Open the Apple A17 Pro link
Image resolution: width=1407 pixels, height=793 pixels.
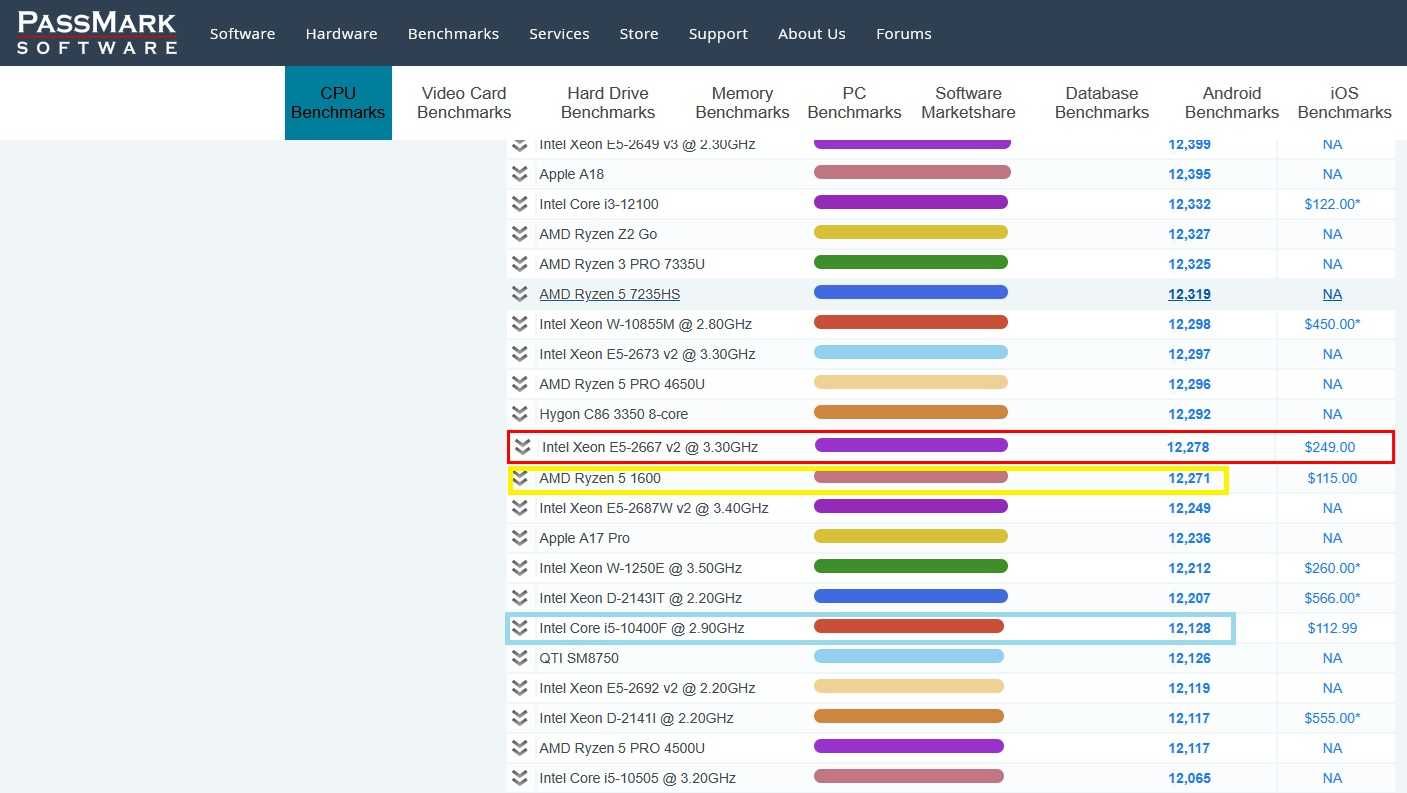tap(585, 538)
